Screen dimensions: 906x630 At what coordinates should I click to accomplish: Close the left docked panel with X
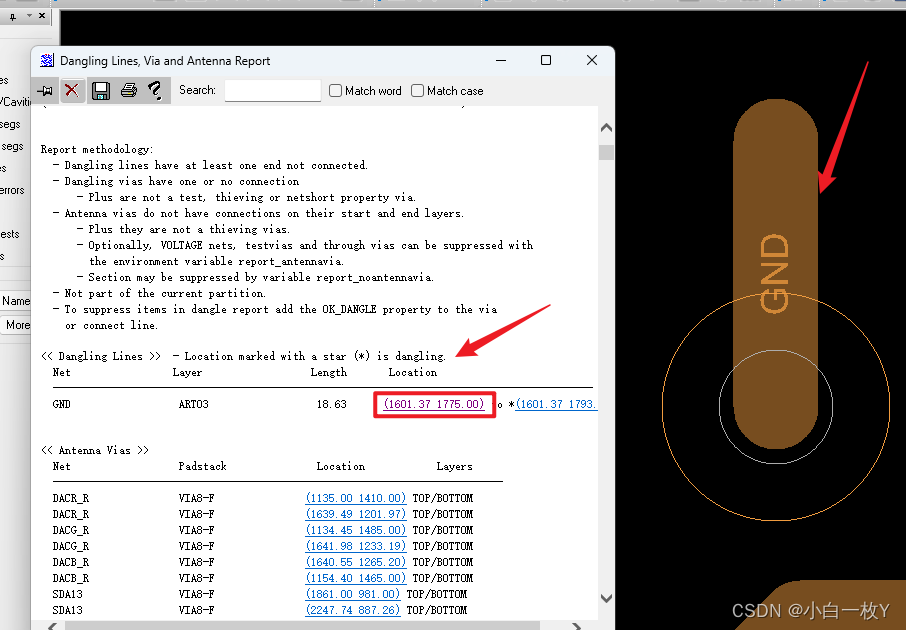click(42, 16)
